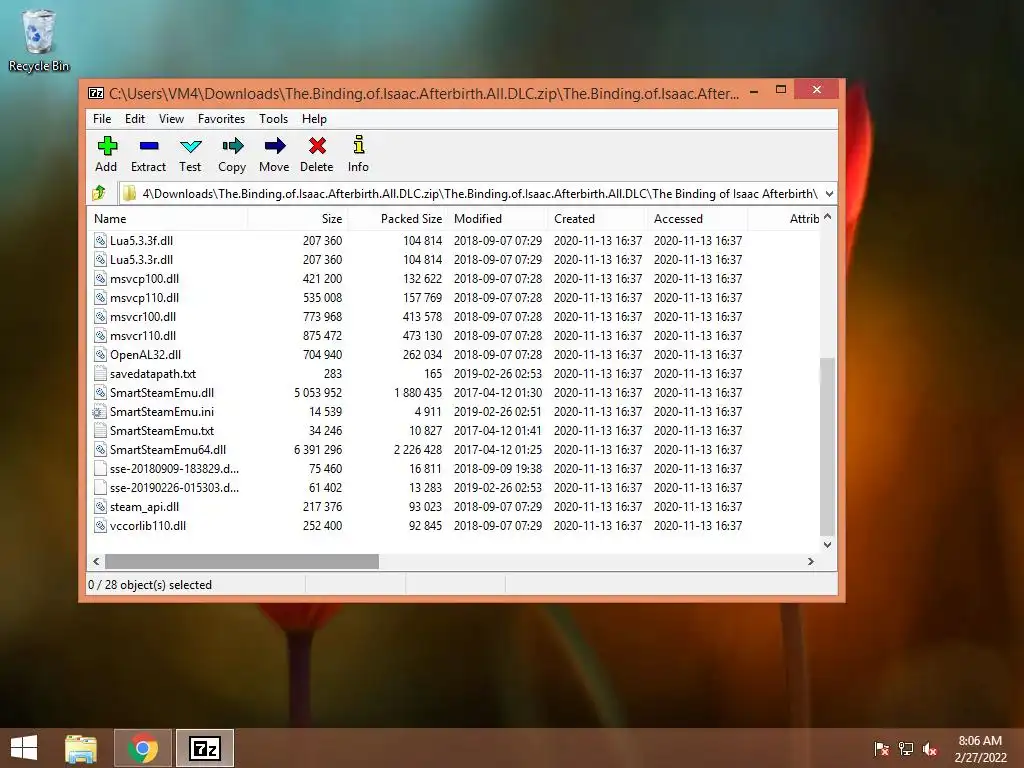Sort files by Size column
Screen dimensions: 1024x768
pyautogui.click(x=298, y=219)
